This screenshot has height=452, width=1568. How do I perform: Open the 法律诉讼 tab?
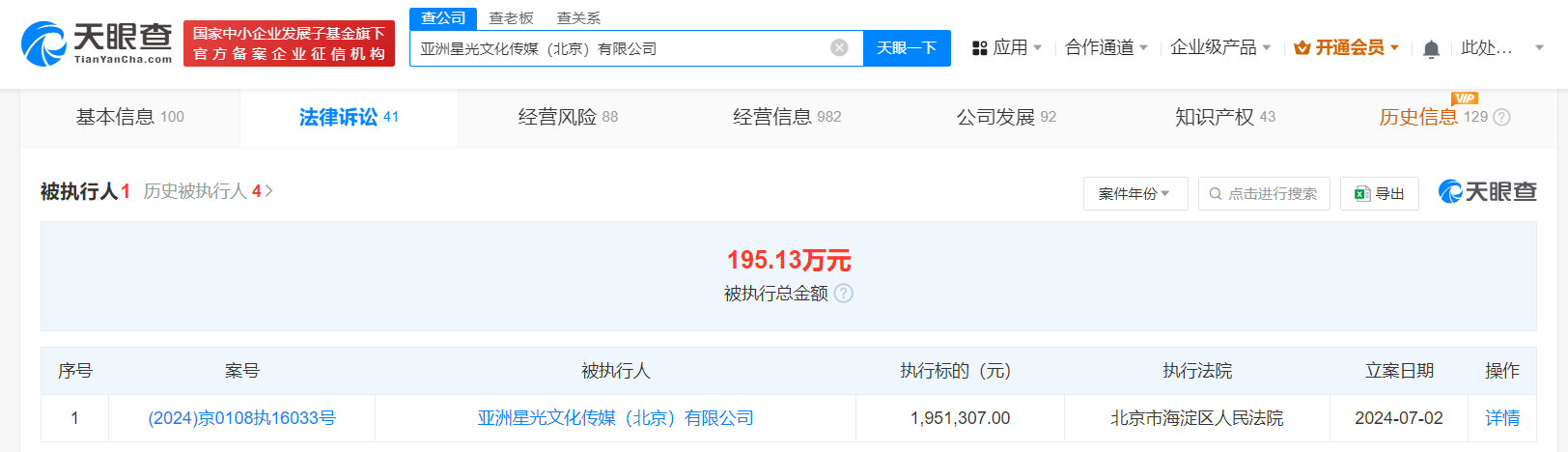click(349, 117)
